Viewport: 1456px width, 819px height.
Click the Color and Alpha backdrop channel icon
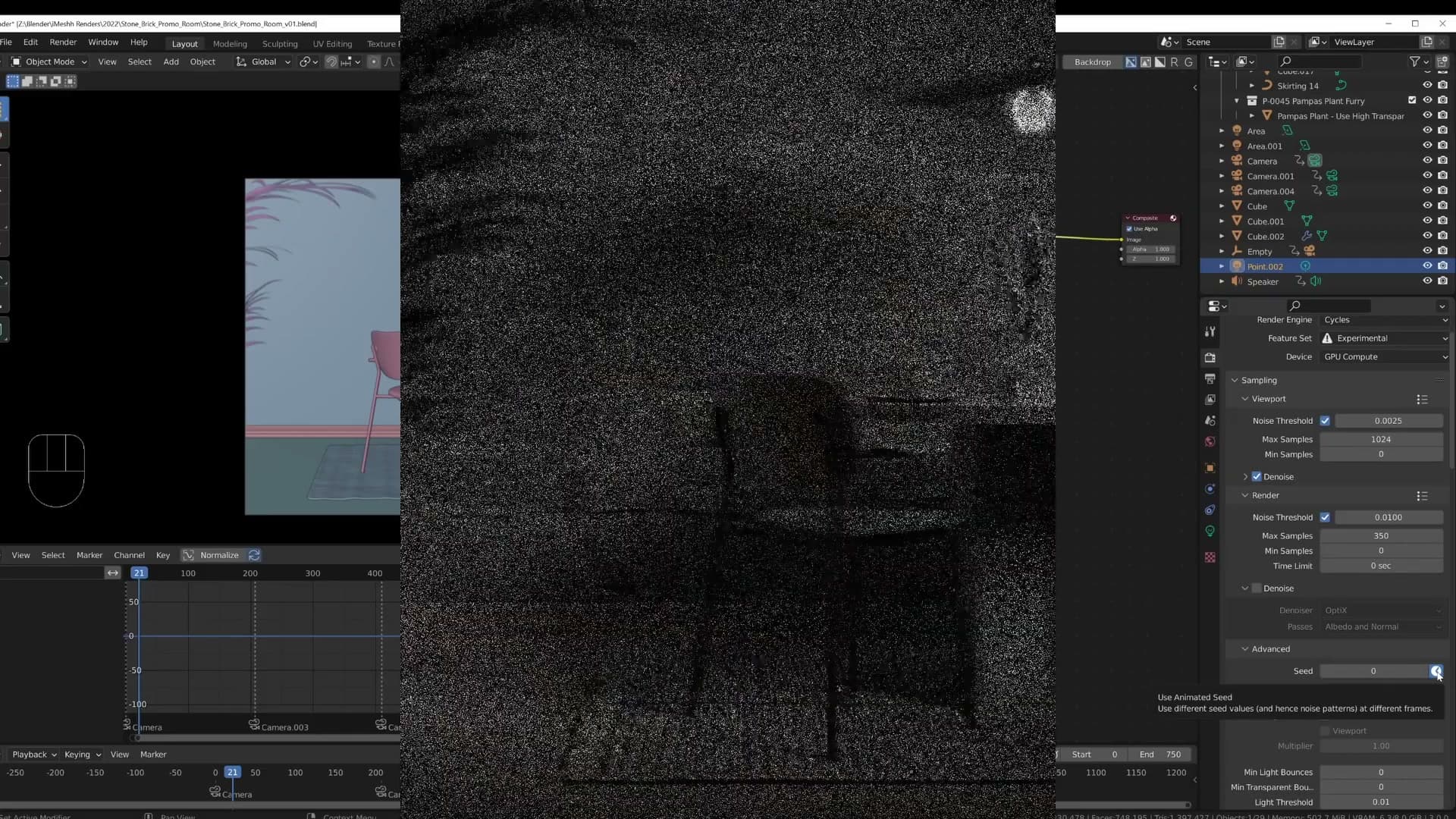(x=1131, y=62)
